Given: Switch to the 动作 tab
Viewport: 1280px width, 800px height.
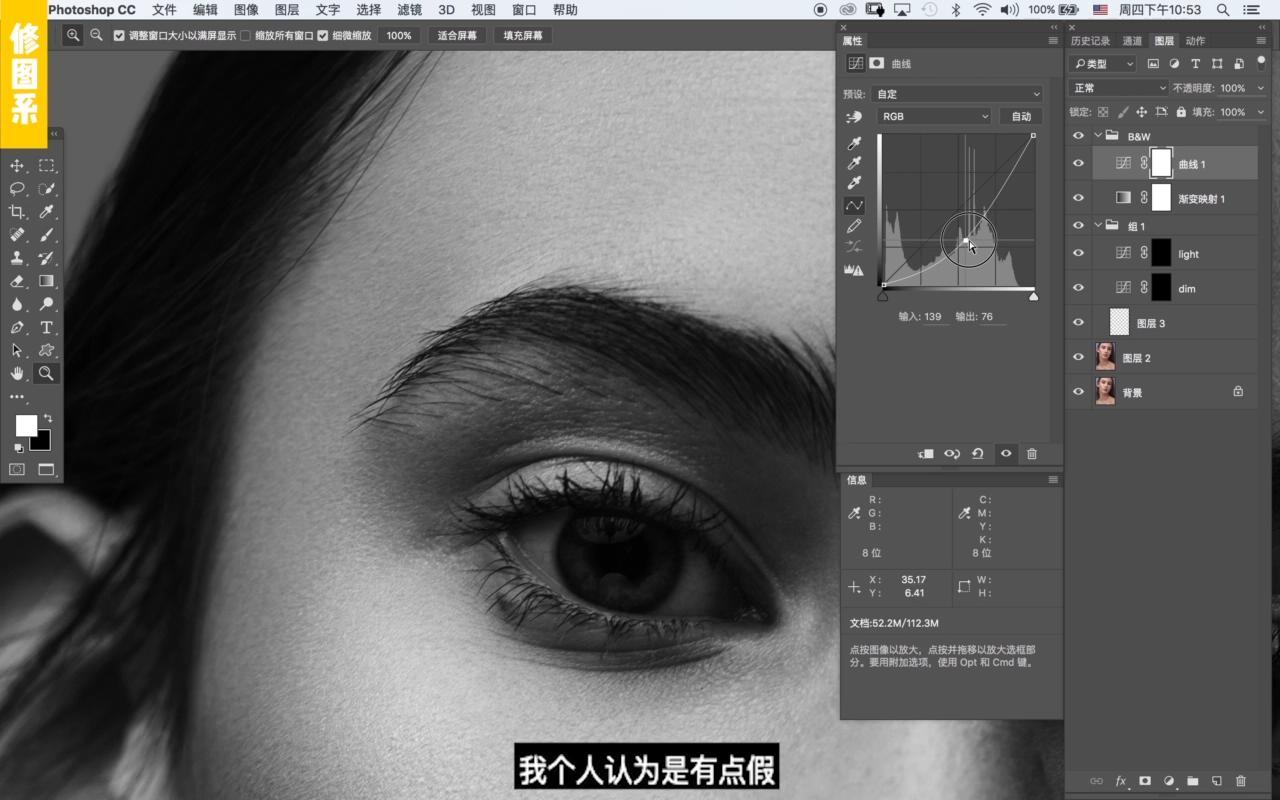Looking at the screenshot, I should pyautogui.click(x=1195, y=41).
